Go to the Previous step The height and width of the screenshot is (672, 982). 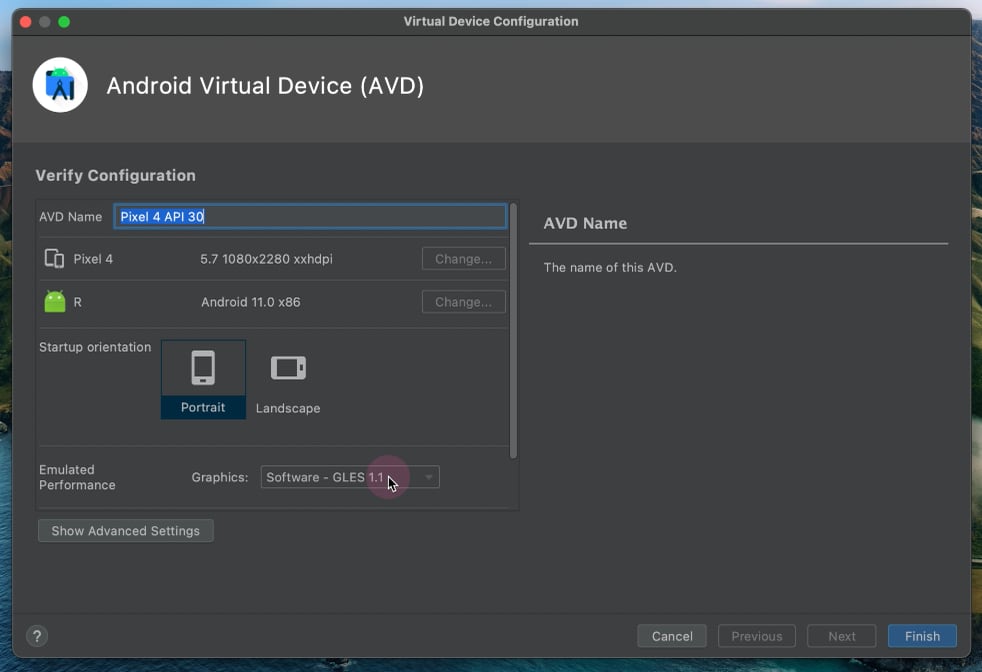click(x=757, y=636)
